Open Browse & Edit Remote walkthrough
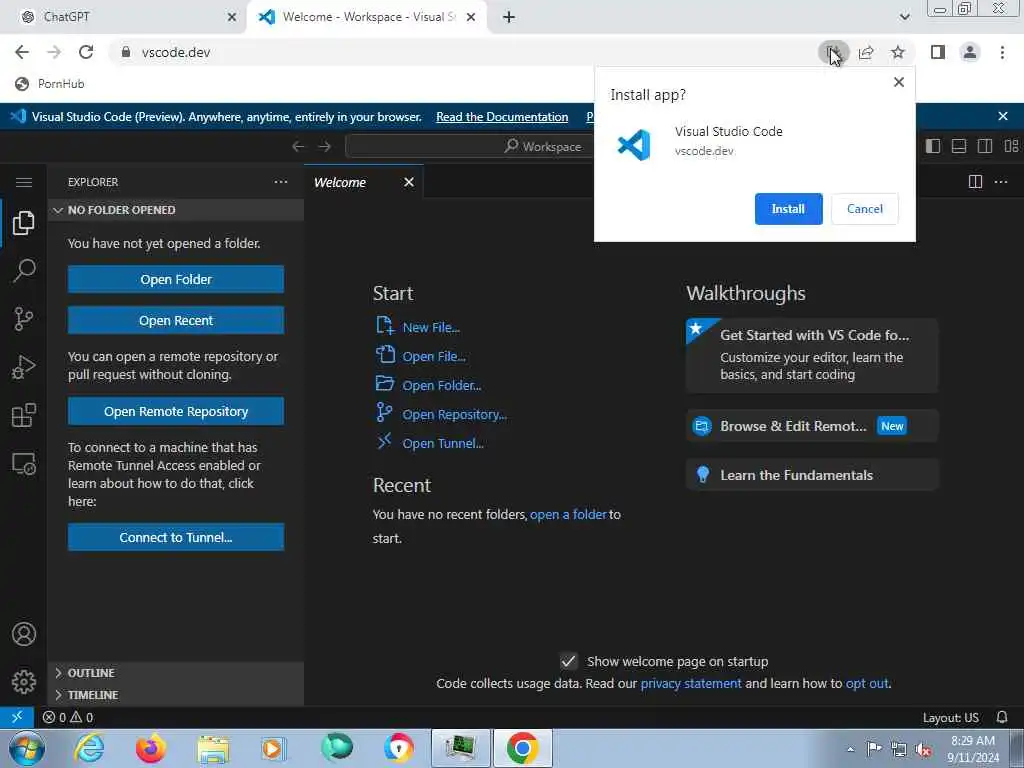This screenshot has width=1024, height=768. [x=812, y=426]
